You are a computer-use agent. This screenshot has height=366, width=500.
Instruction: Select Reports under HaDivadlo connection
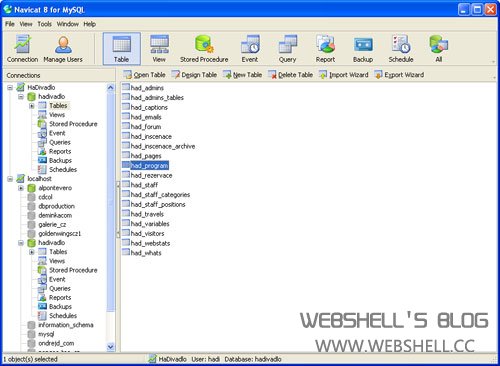coord(60,151)
